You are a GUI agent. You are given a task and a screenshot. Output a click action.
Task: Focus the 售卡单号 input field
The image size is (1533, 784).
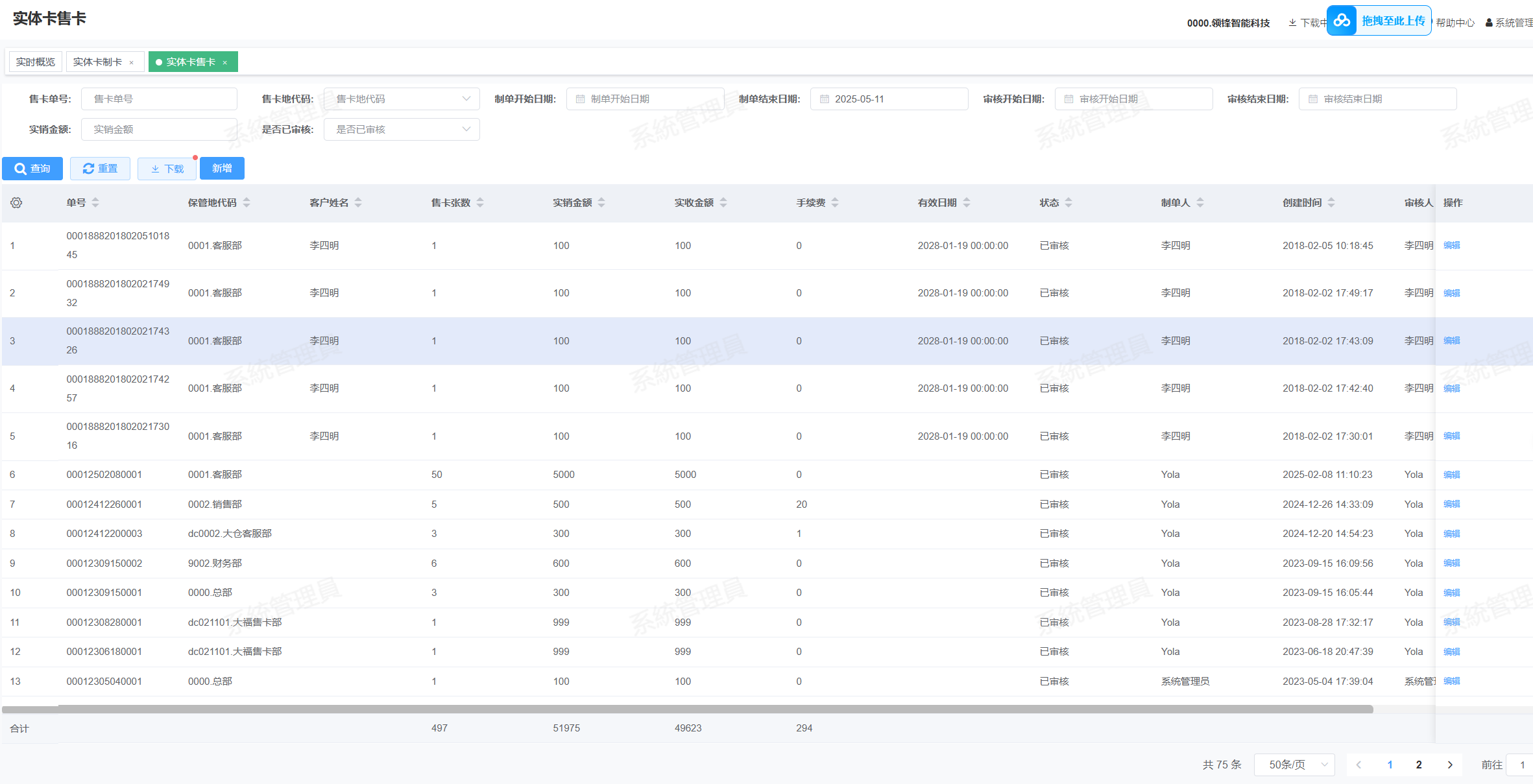tap(159, 99)
